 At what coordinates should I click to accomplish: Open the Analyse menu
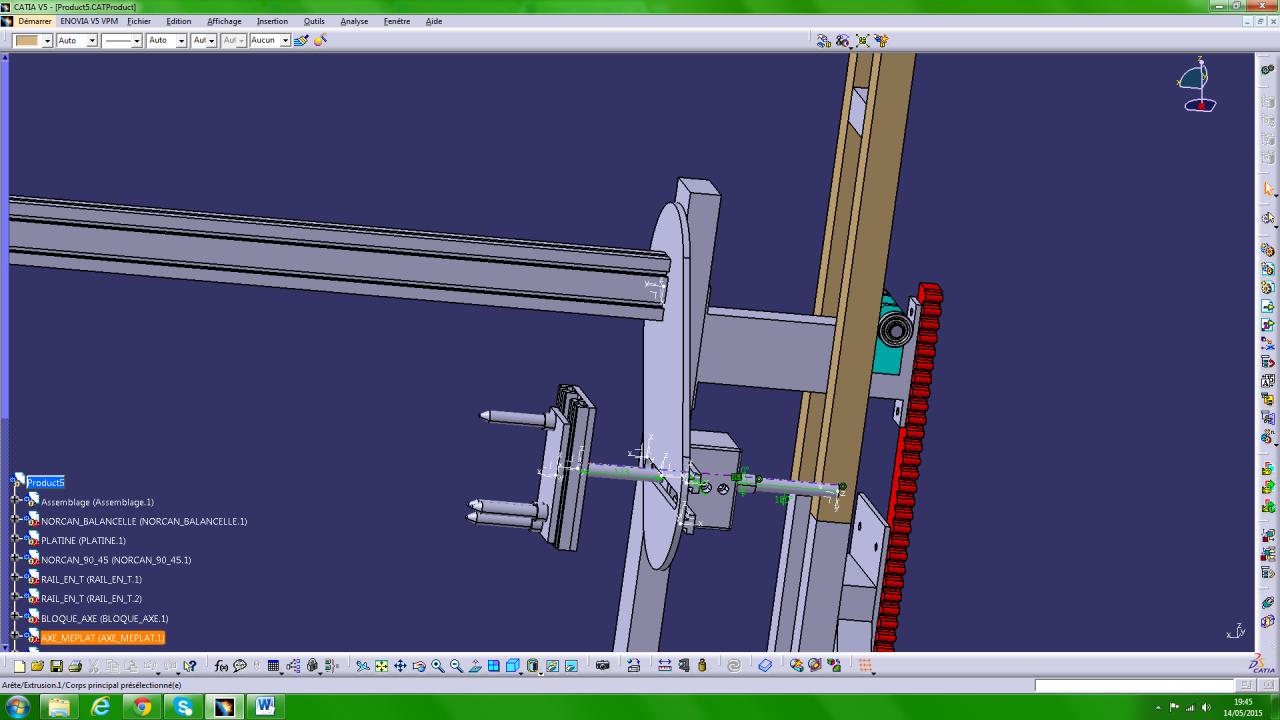[354, 21]
